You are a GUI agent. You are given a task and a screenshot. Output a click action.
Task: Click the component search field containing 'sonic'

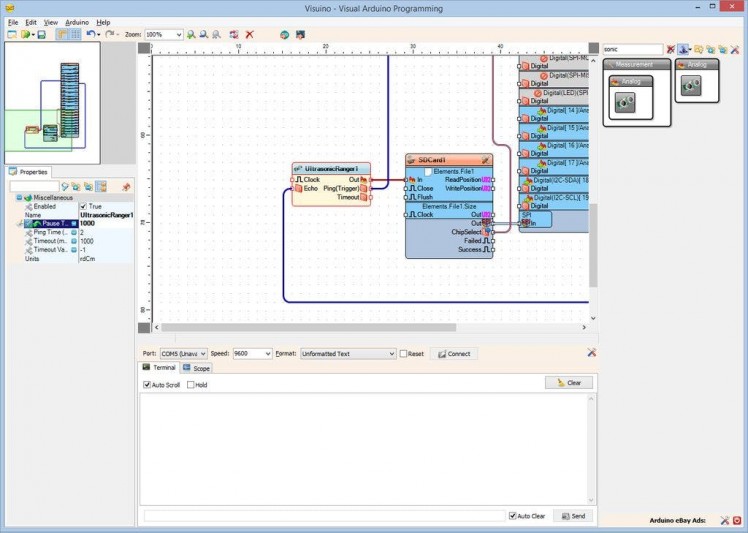tap(631, 49)
